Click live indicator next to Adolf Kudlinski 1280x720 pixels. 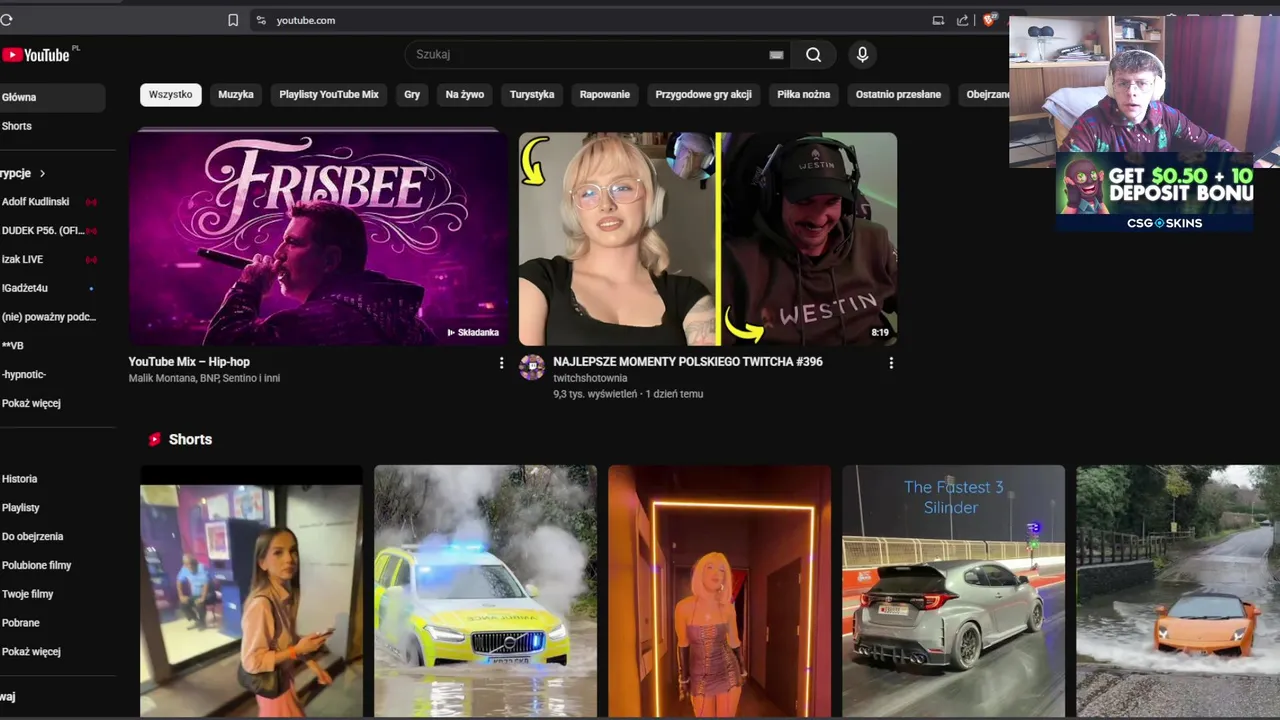91,202
